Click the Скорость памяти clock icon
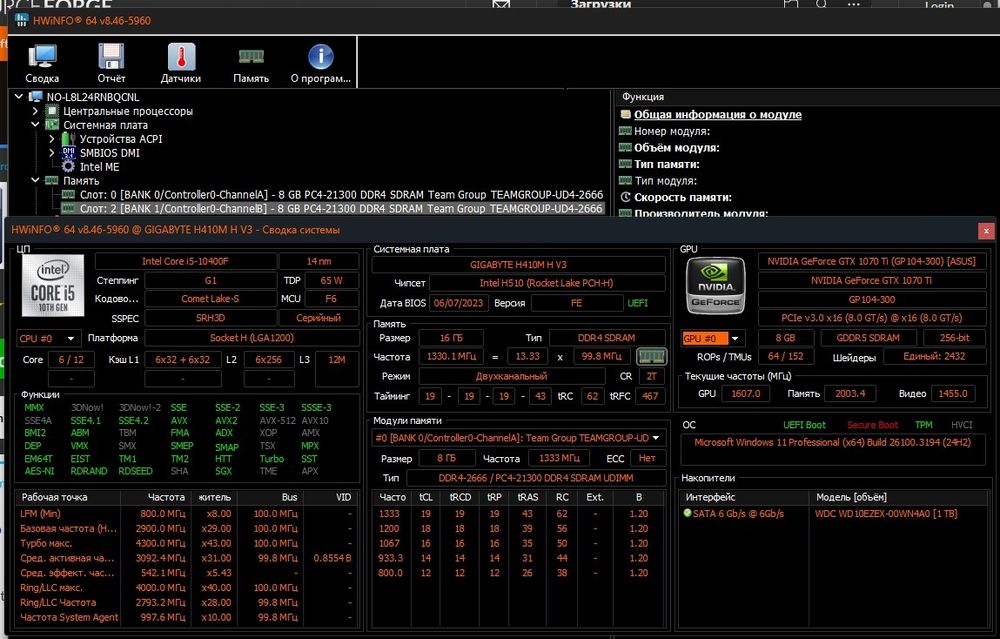 click(x=626, y=197)
